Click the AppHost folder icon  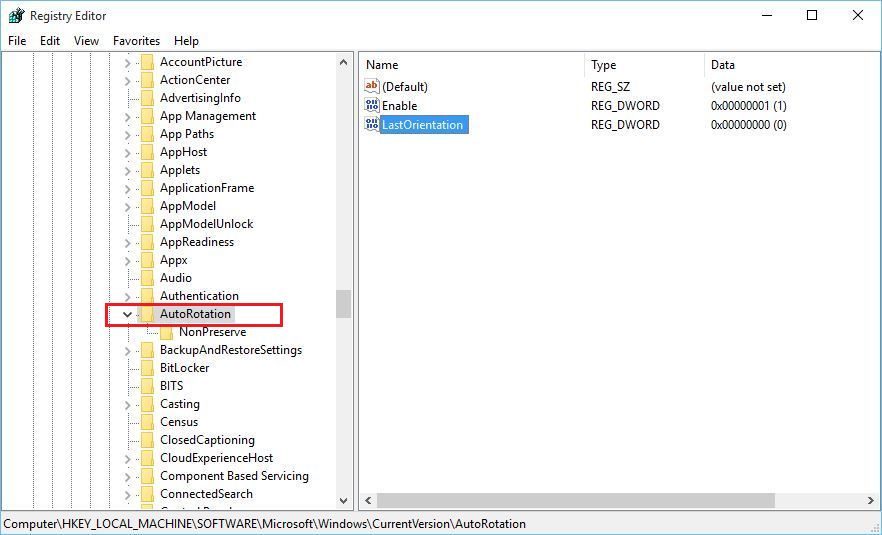click(x=147, y=152)
